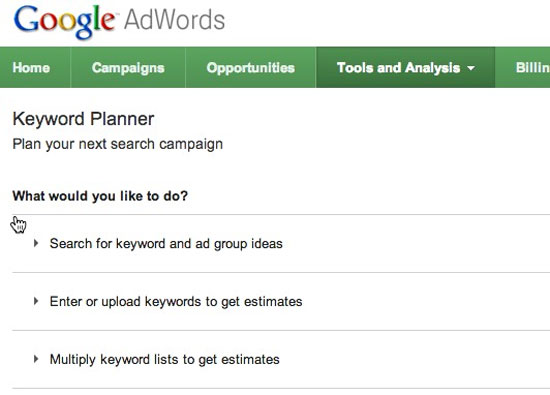Viewport: 550px width, 395px height.
Task: Open the Opportunities tab
Action: pos(250,67)
